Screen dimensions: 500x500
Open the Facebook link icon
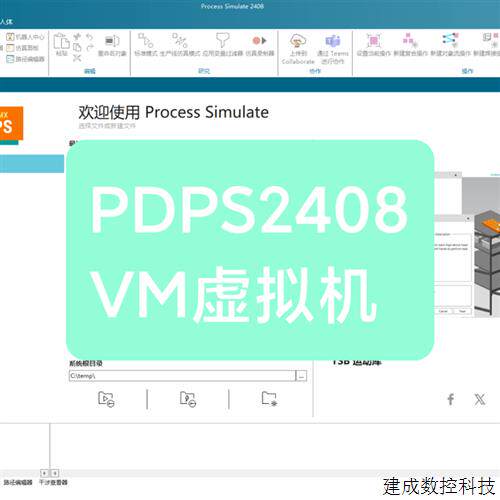pyautogui.click(x=450, y=399)
